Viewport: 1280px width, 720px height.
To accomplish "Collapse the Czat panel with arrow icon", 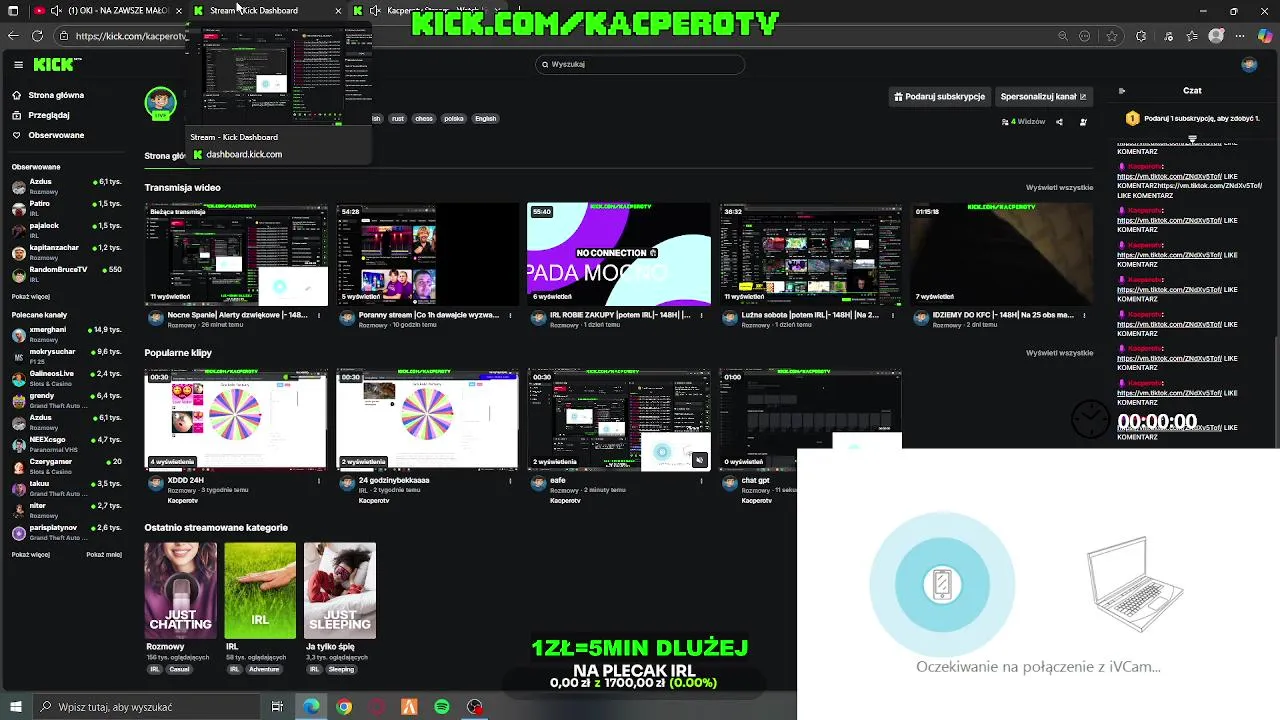I will pyautogui.click(x=1121, y=90).
